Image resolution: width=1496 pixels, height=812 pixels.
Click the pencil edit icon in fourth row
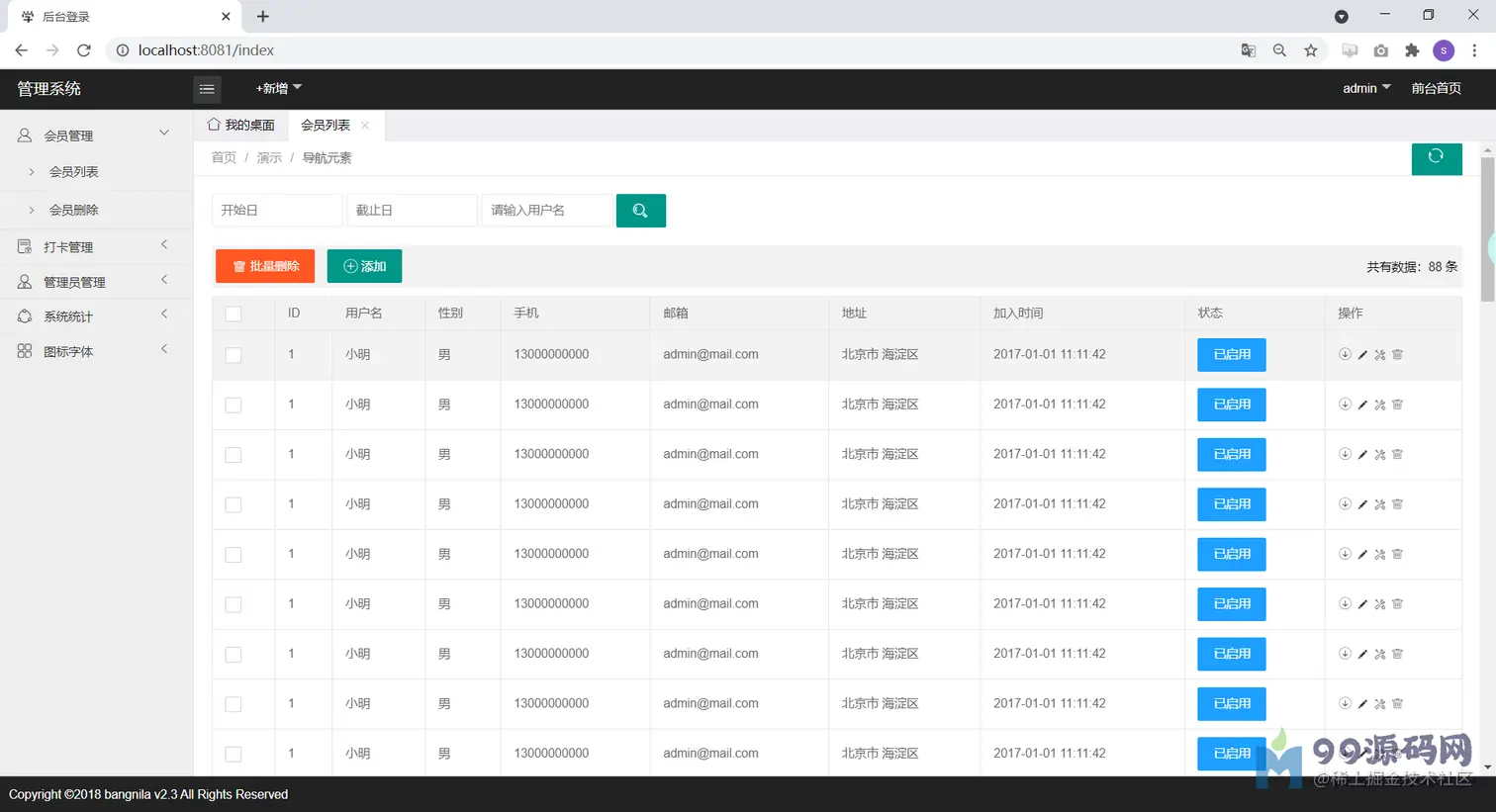(1362, 504)
